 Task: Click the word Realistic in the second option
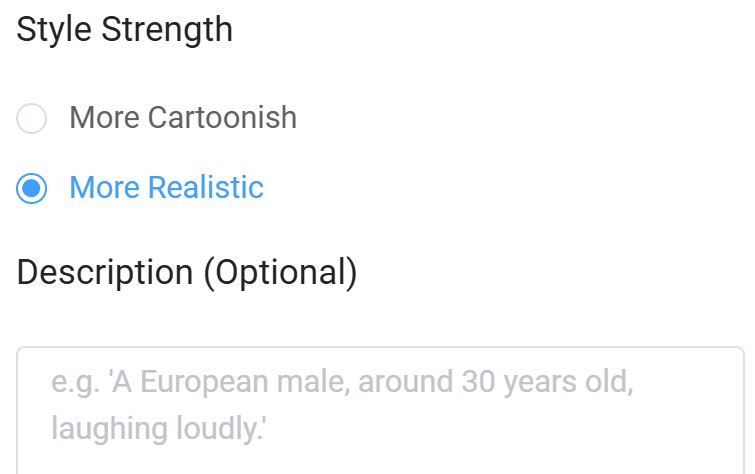[x=206, y=188]
